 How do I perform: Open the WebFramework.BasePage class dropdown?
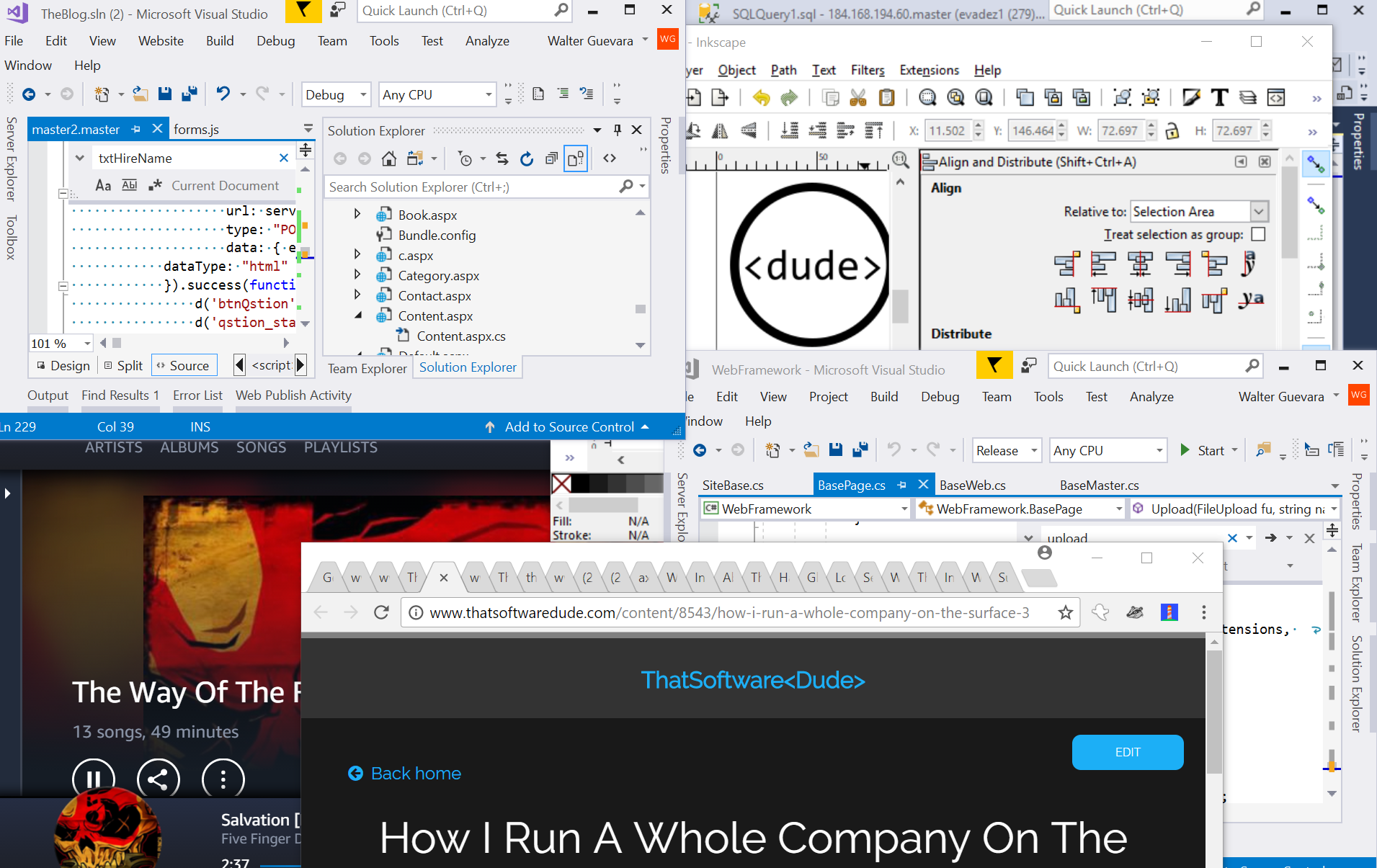[x=1021, y=509]
